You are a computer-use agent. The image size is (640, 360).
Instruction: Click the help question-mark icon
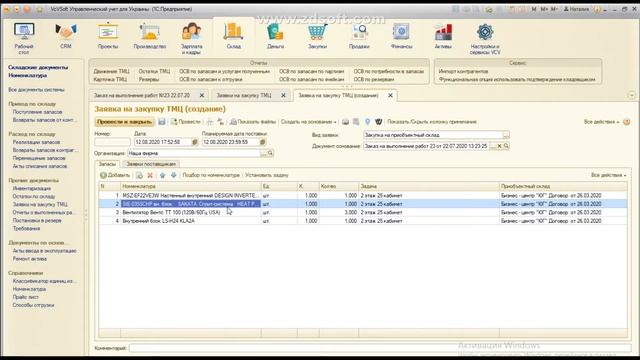tap(627, 122)
